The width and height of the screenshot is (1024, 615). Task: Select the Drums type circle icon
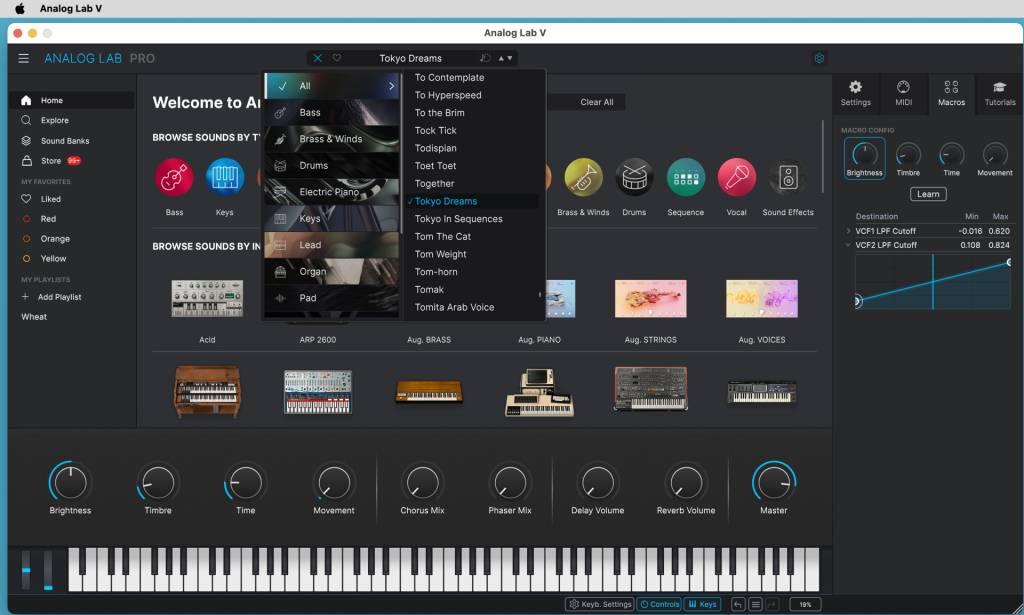(x=634, y=178)
